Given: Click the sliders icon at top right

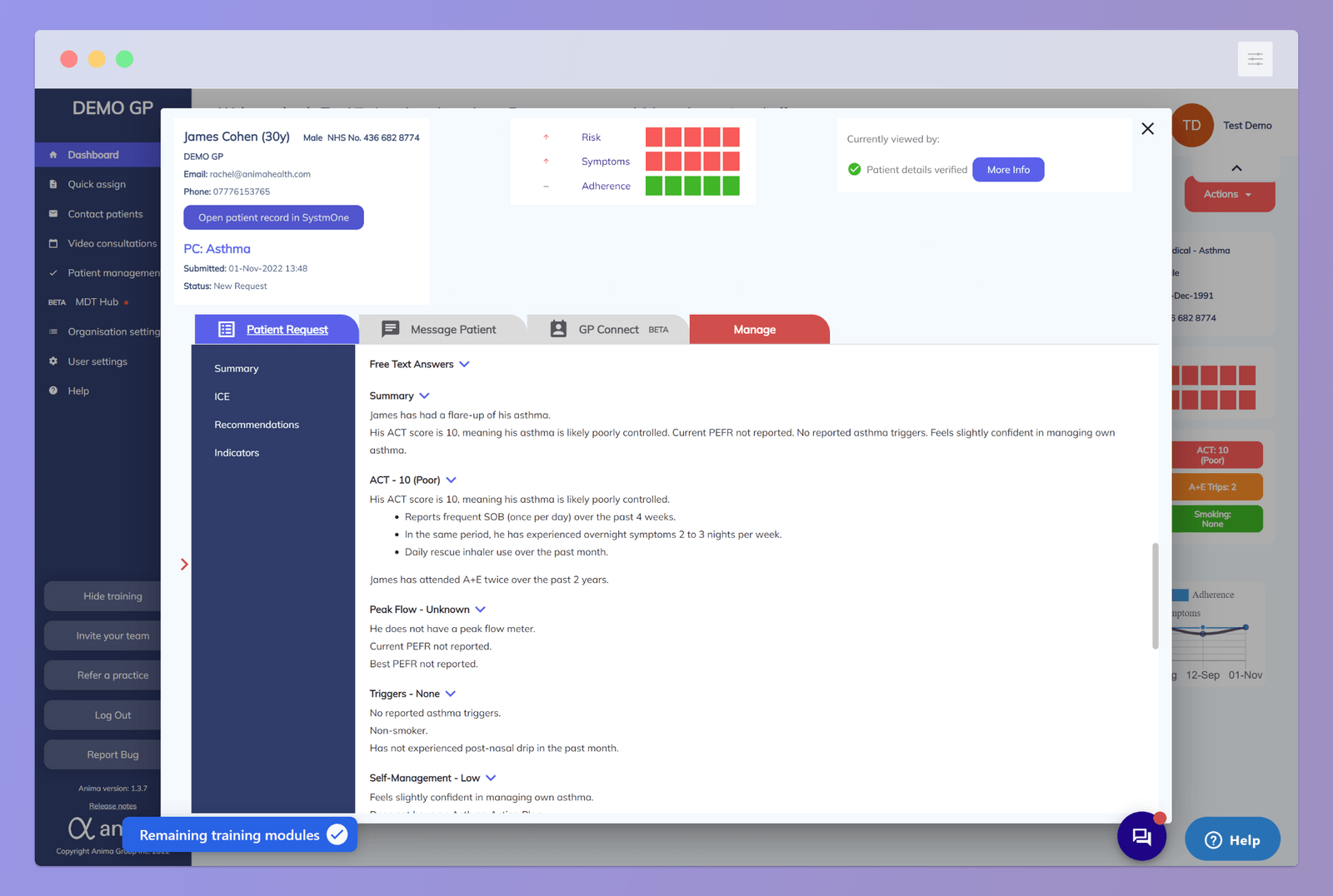Looking at the screenshot, I should tap(1255, 59).
